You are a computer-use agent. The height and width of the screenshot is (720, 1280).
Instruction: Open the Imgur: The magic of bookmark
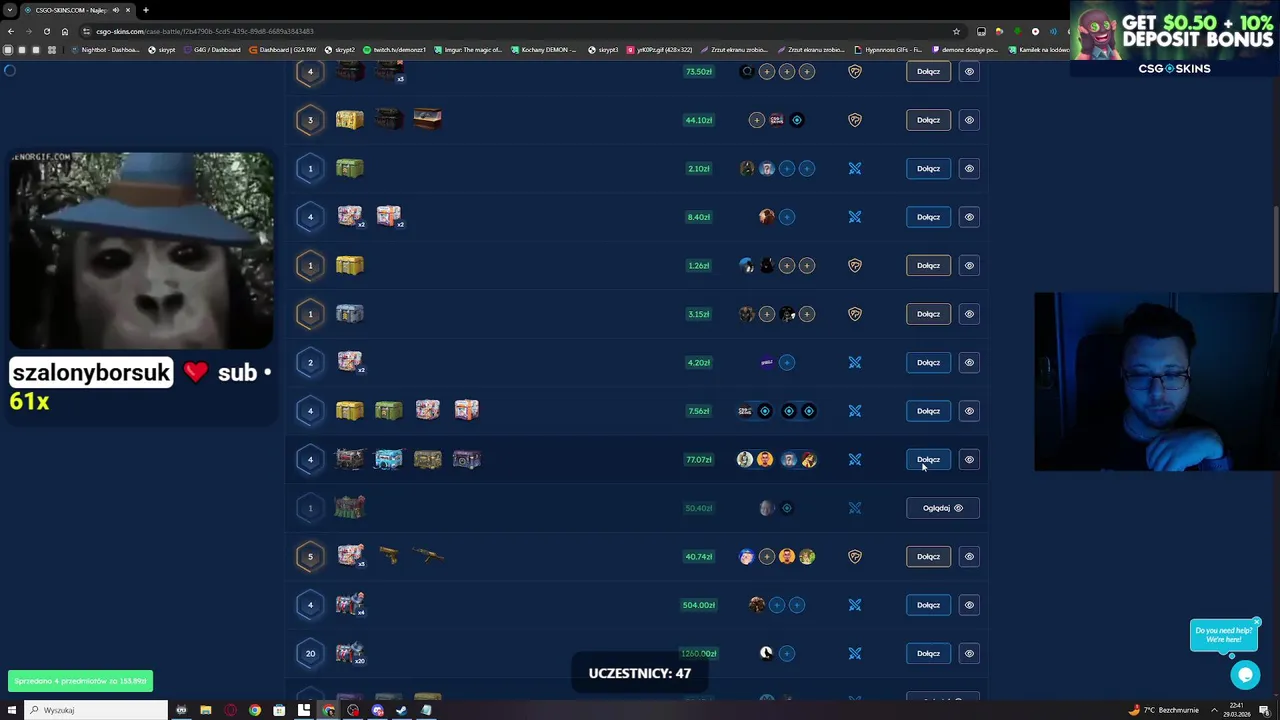coord(468,49)
